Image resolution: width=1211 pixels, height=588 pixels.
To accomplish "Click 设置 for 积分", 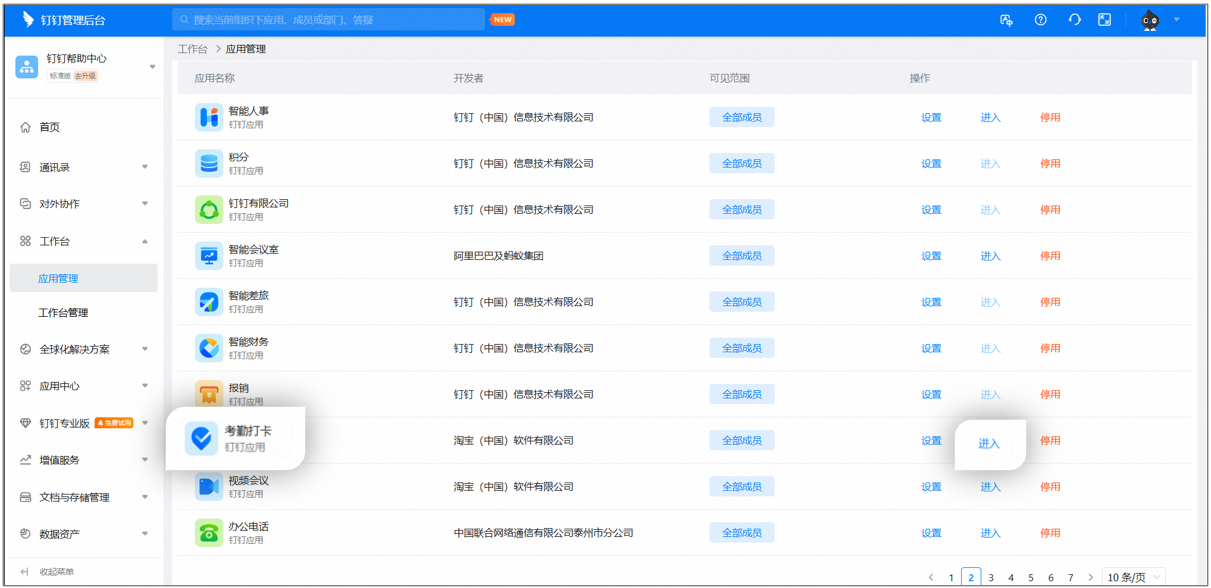I will pos(931,163).
